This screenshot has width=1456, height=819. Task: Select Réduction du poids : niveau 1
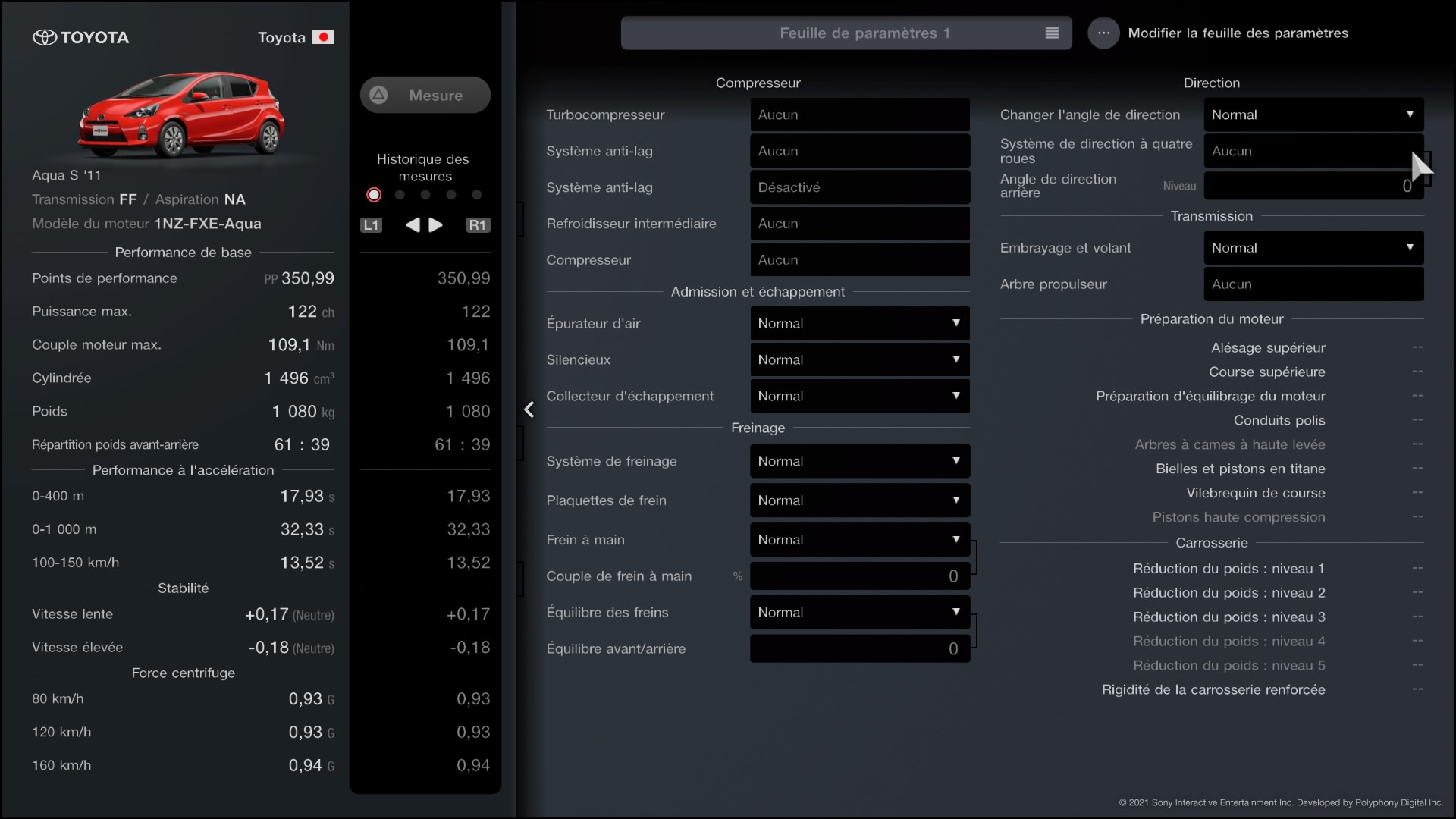pyautogui.click(x=1228, y=569)
